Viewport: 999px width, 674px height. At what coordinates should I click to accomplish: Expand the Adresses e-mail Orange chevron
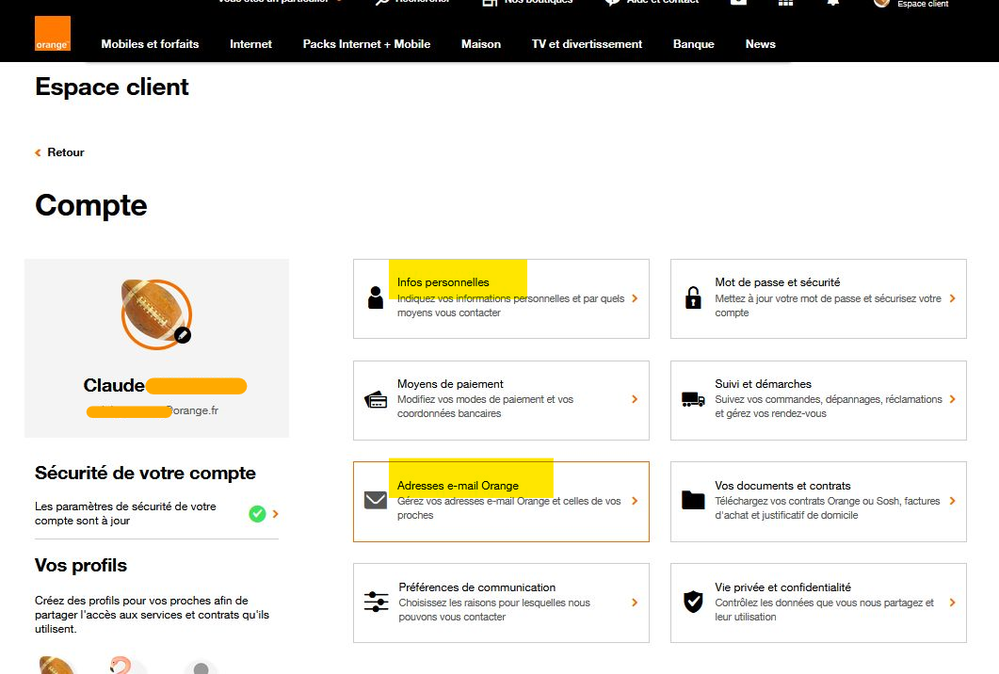[x=635, y=501]
